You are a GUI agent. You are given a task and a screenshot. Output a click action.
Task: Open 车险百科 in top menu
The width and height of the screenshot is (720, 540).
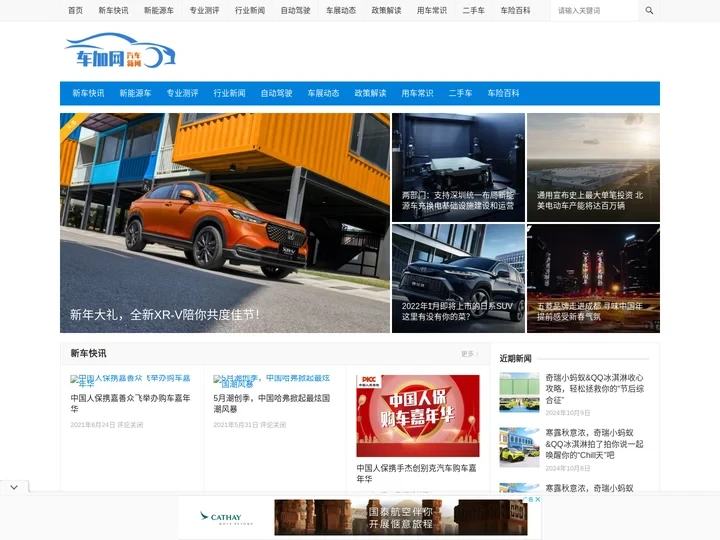515,10
